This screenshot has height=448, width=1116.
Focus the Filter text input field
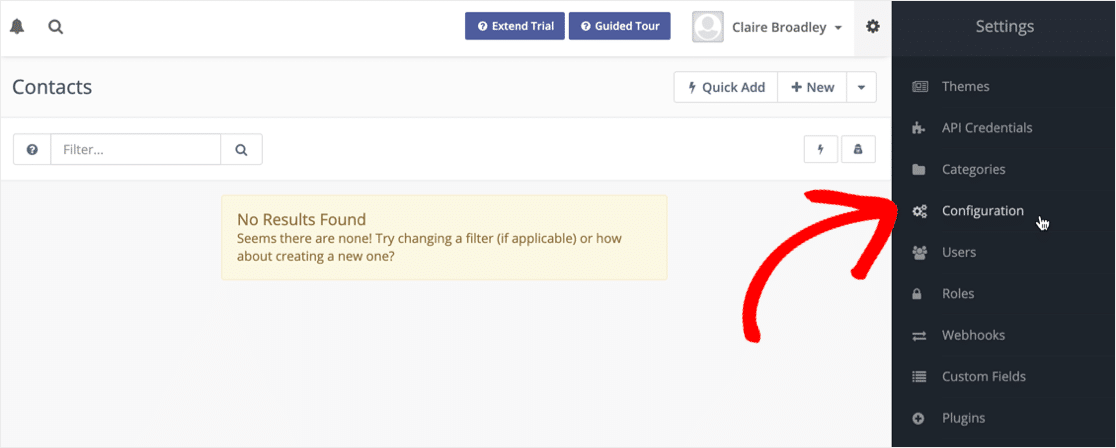(x=136, y=150)
